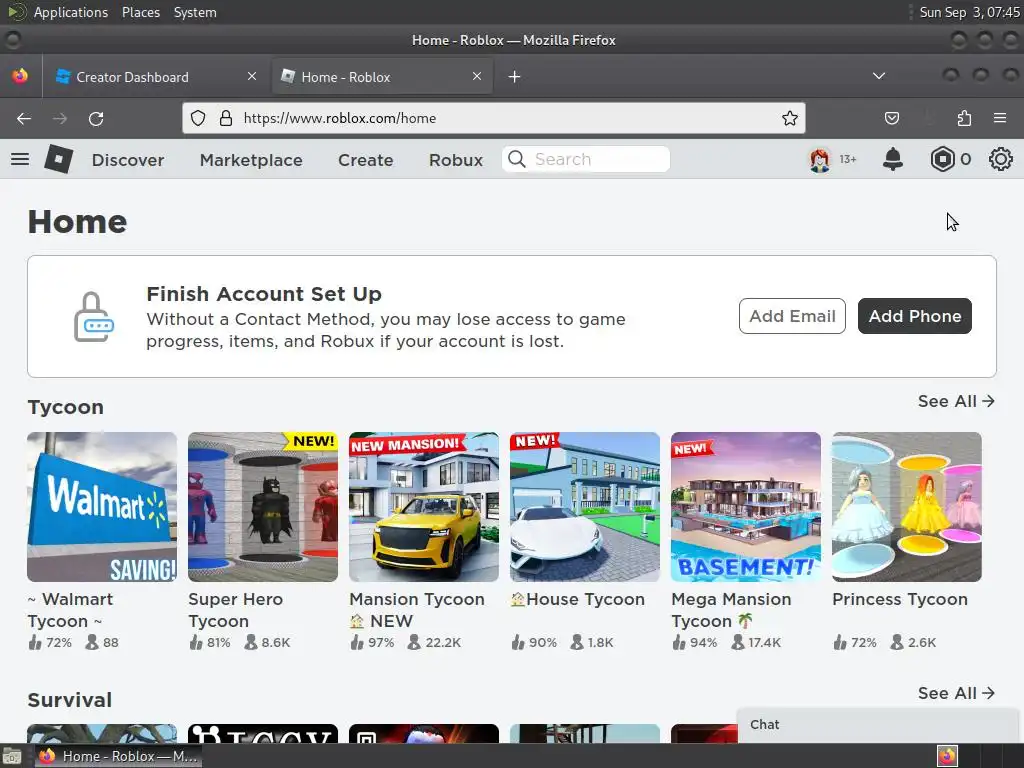Click the search magnifier icon

pyautogui.click(x=517, y=159)
